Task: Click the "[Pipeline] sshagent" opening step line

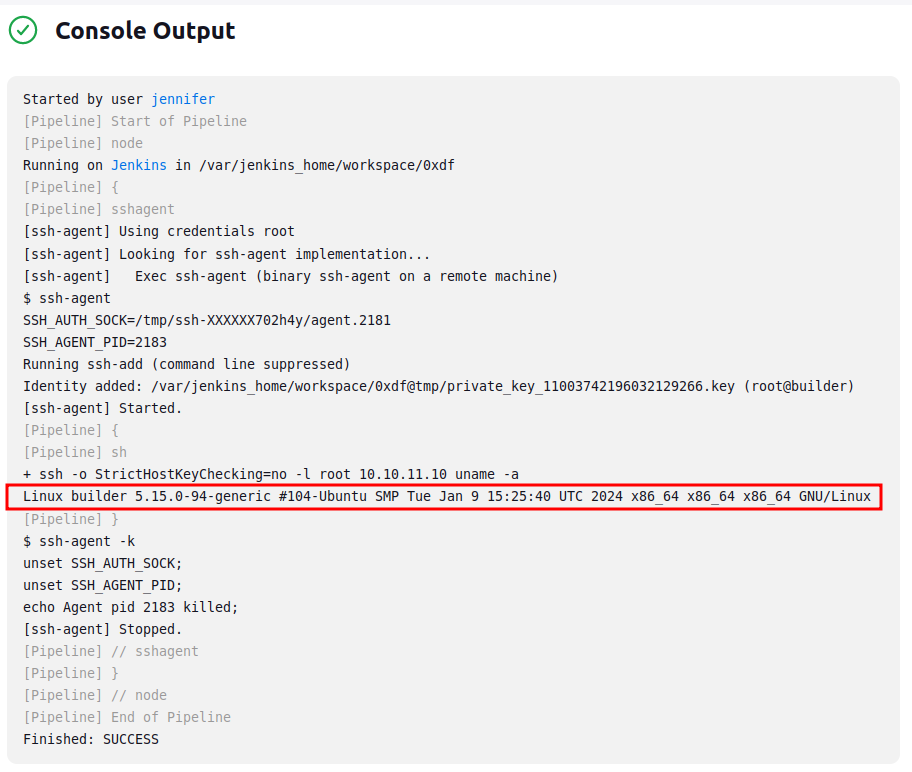Action: 98,209
